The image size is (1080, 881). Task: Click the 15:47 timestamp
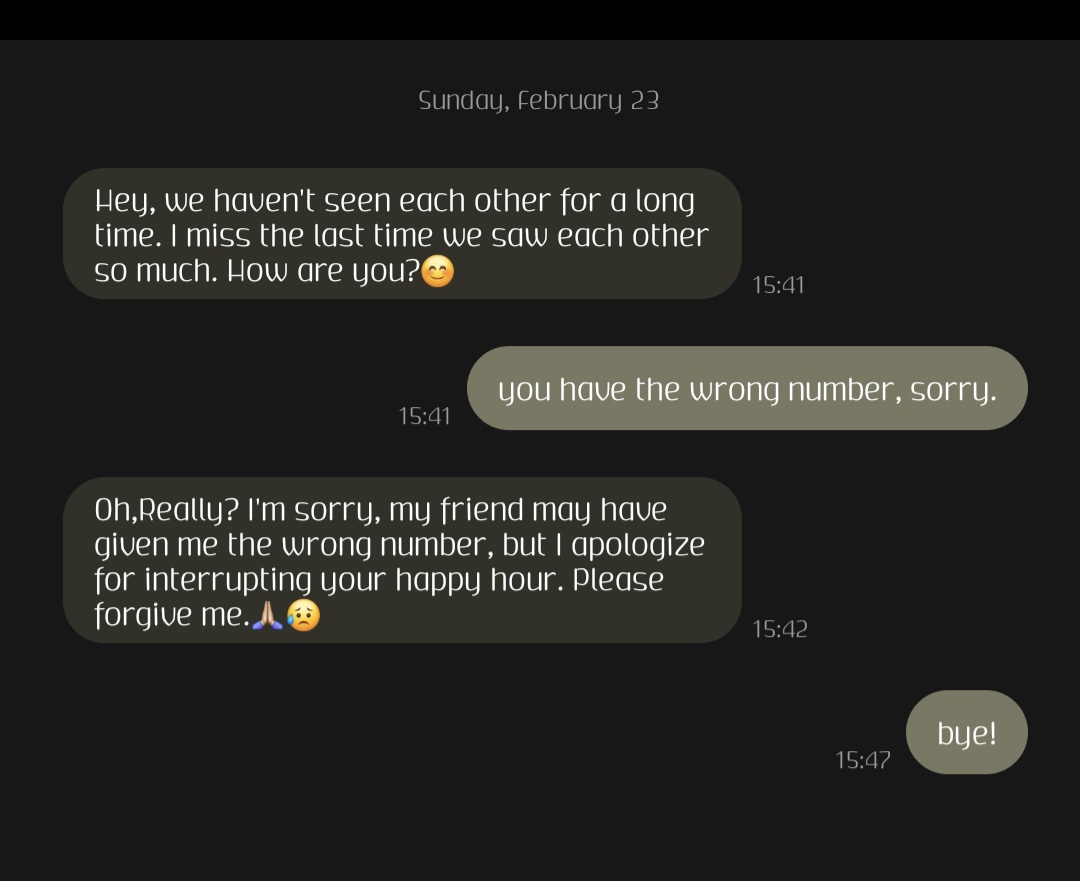click(x=862, y=760)
